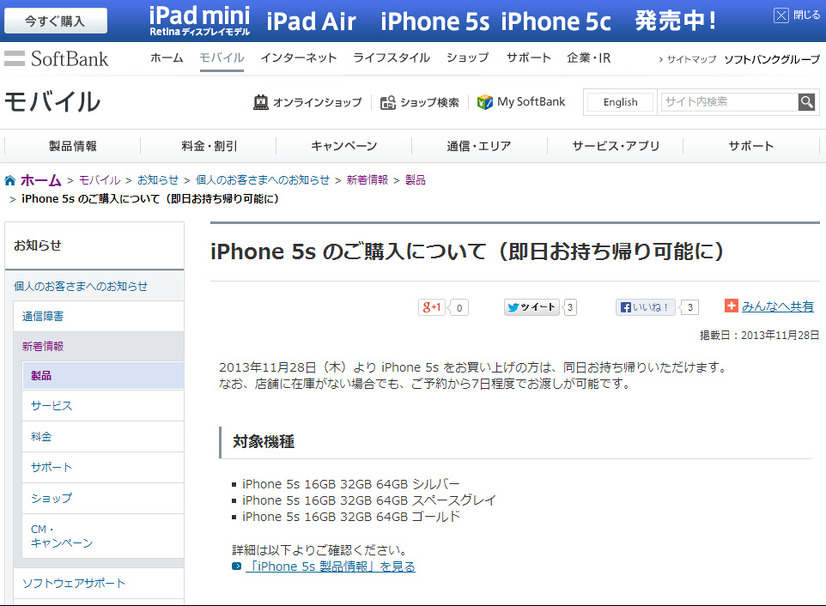Click the home icon in breadcrumb
Screen dimensions: 826x606
point(10,181)
